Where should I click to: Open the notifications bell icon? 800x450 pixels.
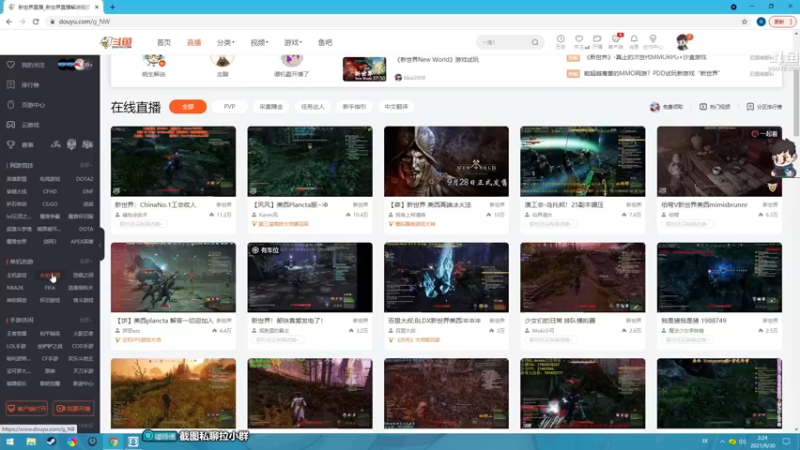(634, 41)
